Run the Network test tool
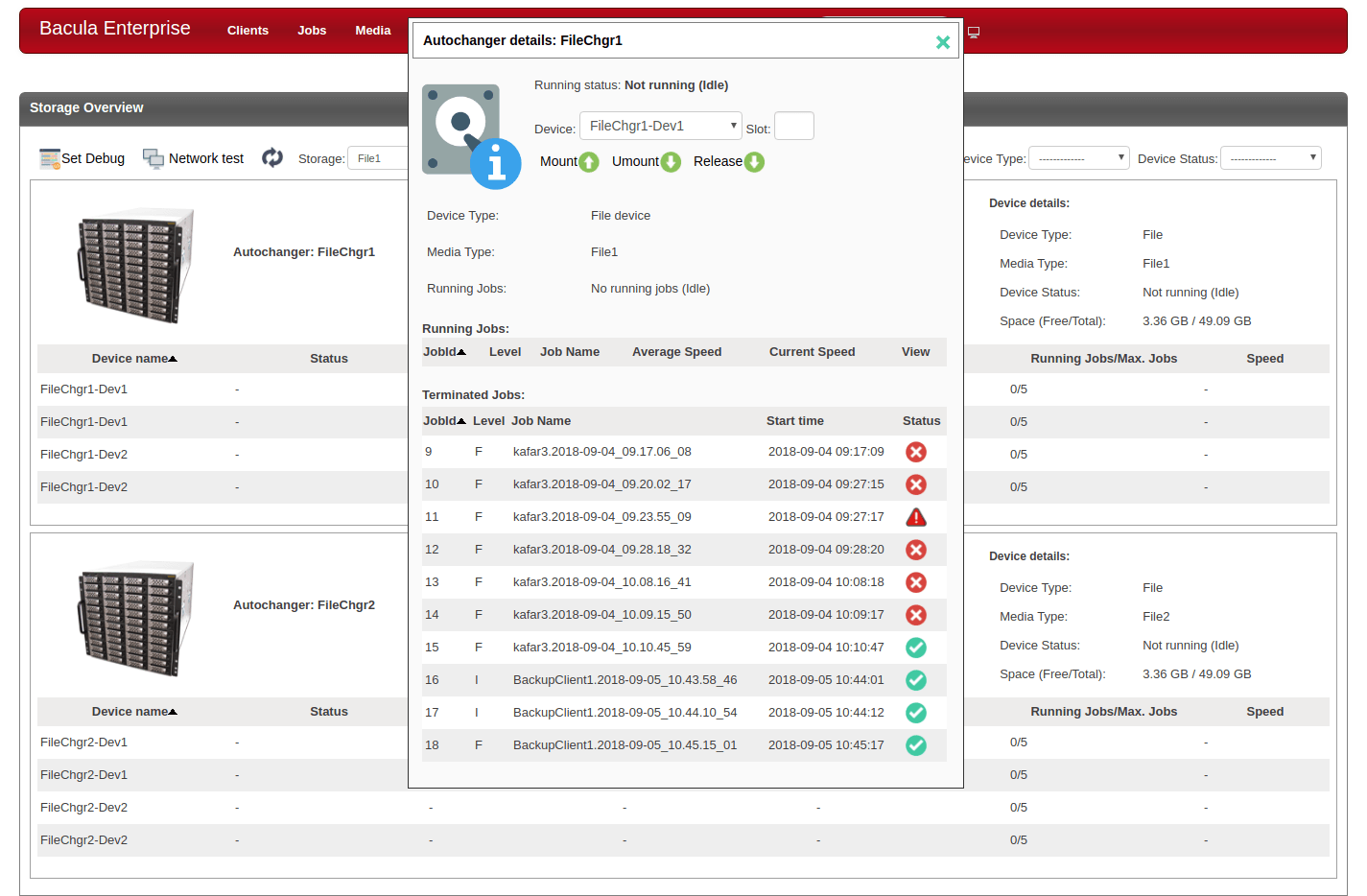 (194, 158)
